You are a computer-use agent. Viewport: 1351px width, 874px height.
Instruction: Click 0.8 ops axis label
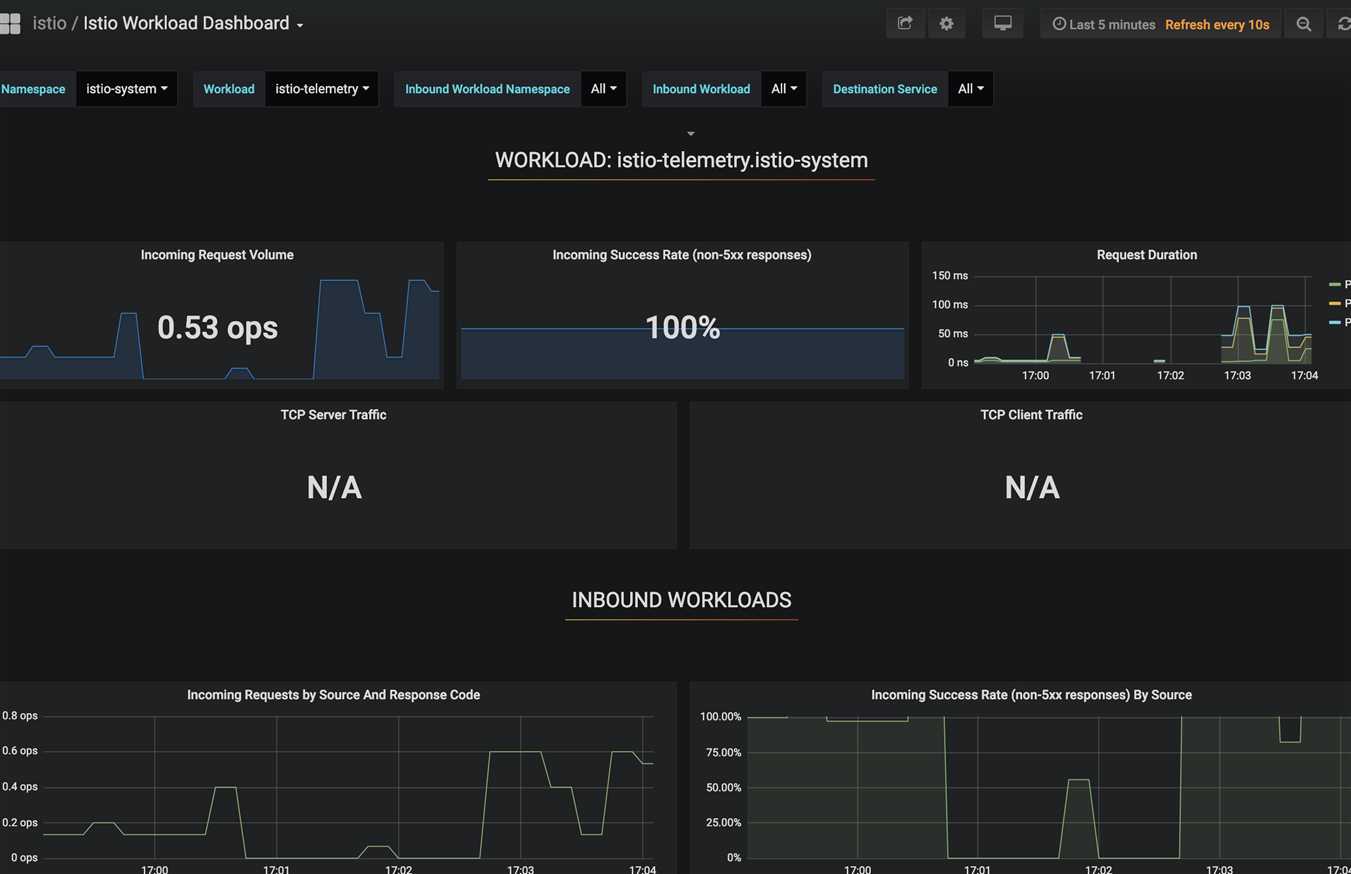click(20, 716)
